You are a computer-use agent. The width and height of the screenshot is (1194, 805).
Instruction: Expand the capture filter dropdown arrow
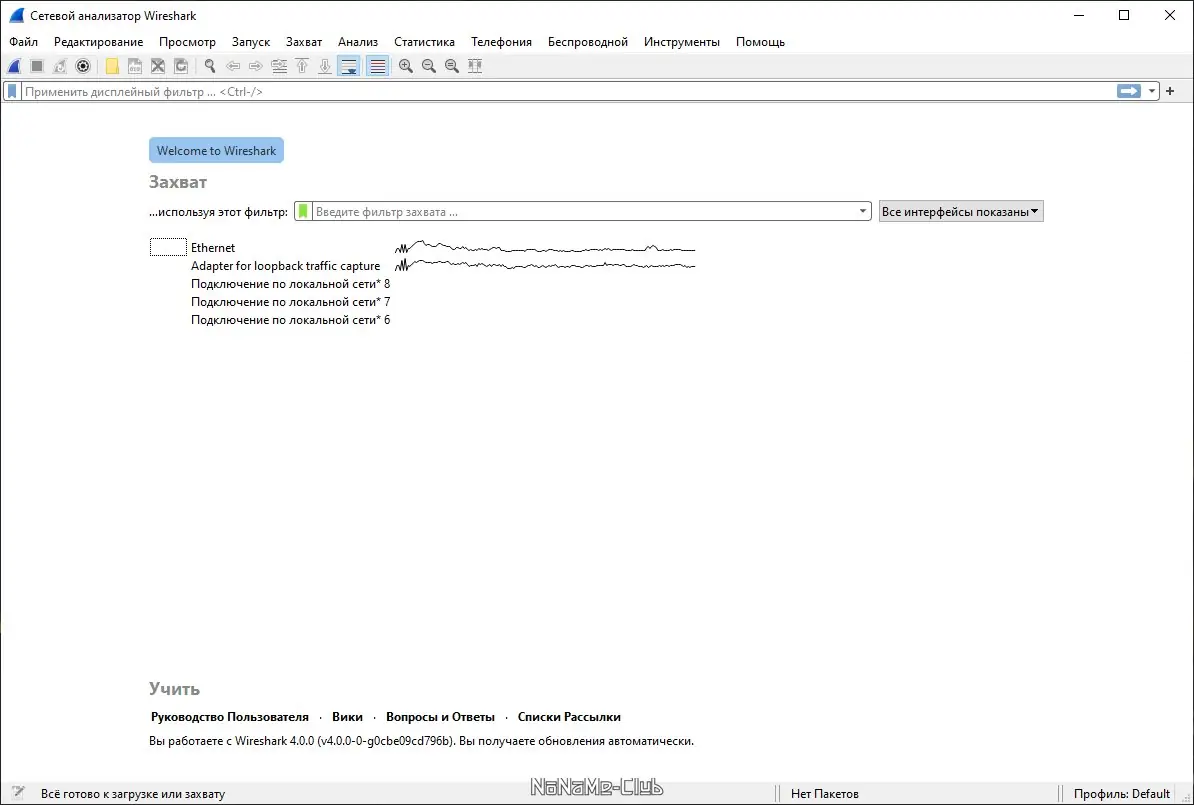(x=863, y=212)
